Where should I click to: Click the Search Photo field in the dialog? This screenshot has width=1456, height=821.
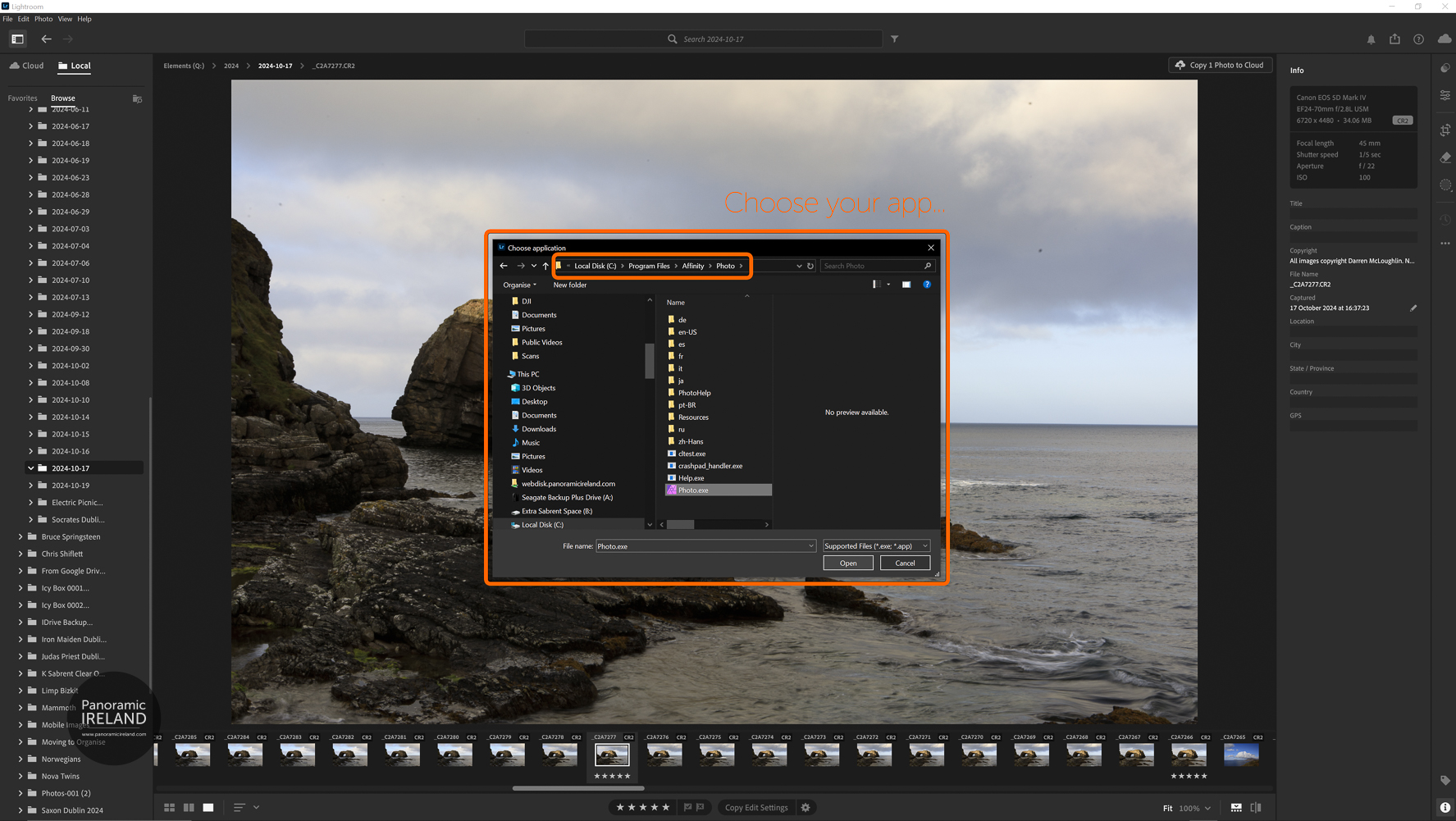pyautogui.click(x=876, y=266)
